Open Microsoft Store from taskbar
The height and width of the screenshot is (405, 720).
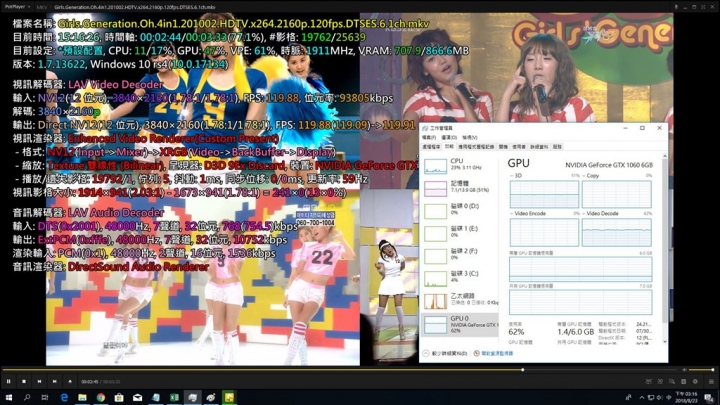[119, 397]
